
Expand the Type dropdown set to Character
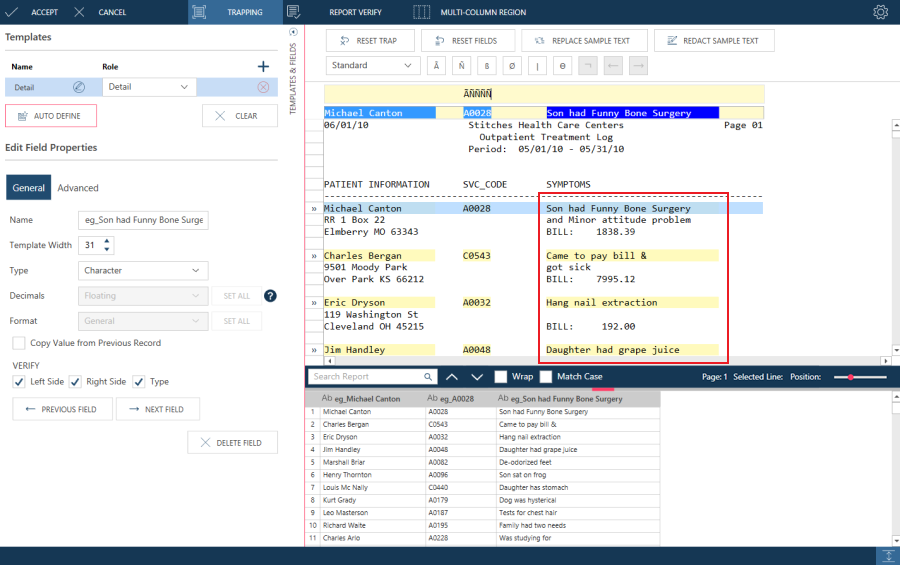pos(143,270)
